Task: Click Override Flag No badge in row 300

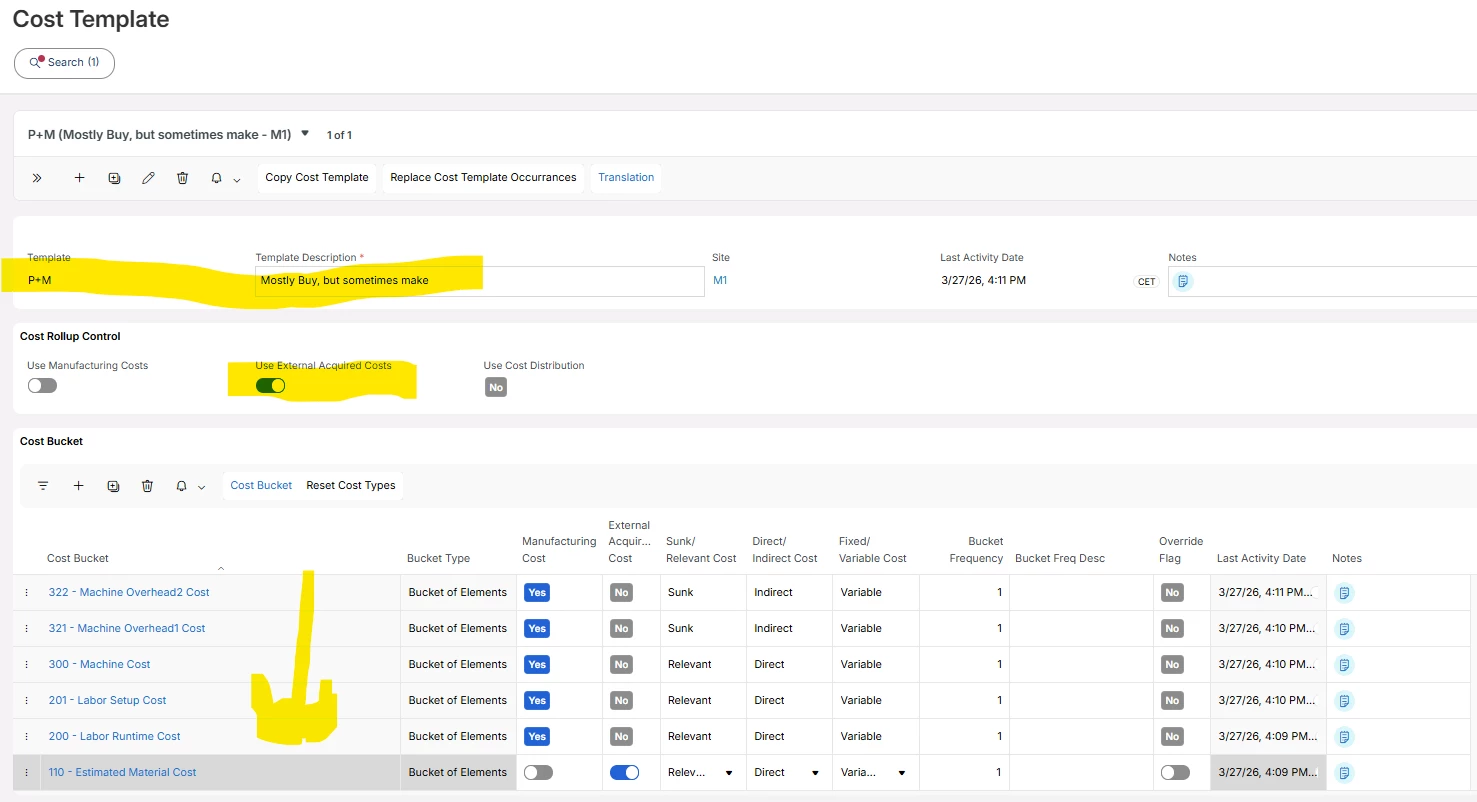Action: coord(1172,665)
